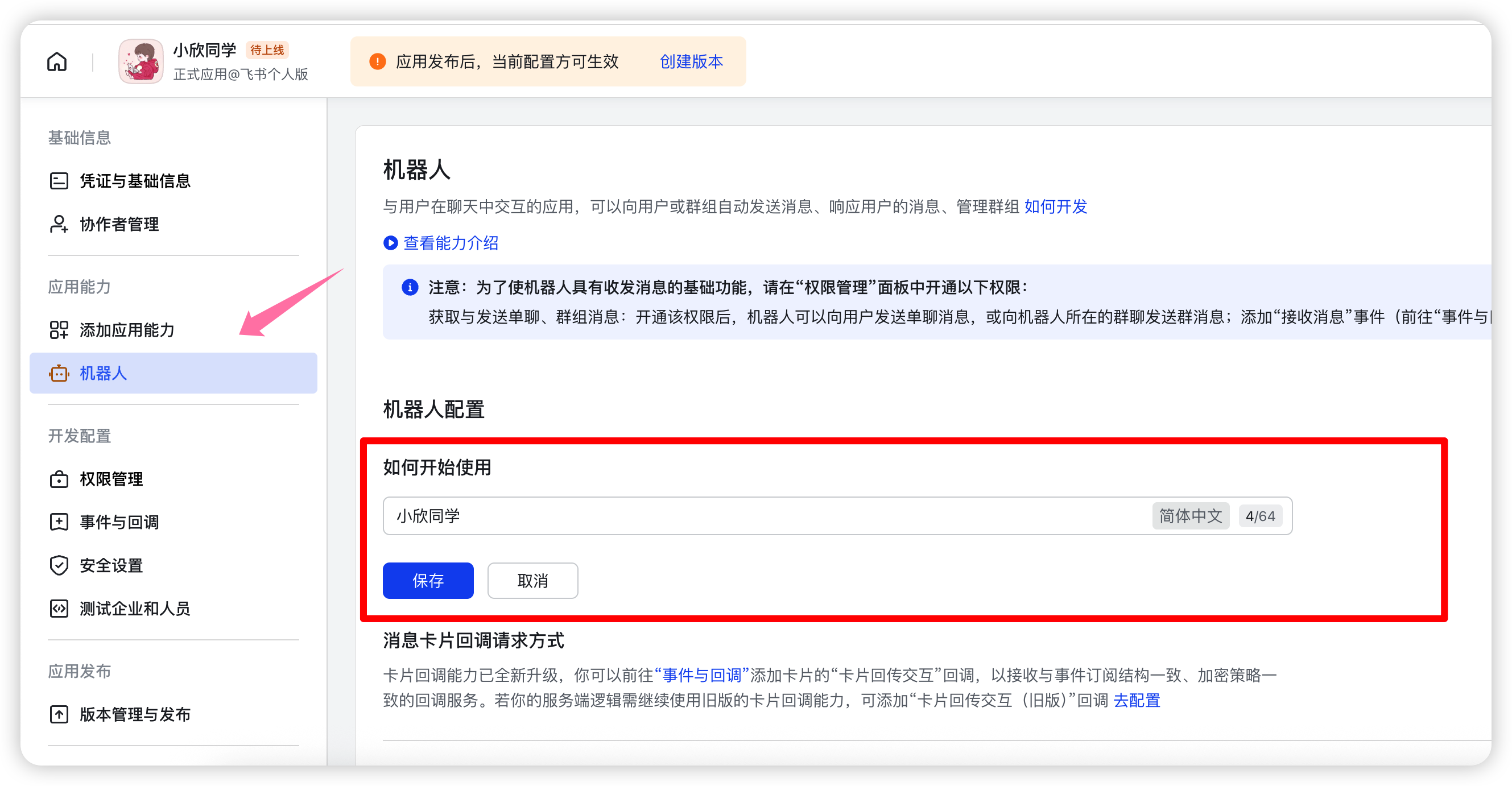Viewport: 1512px width, 786px height.
Task: Click the 测试企业和人员 code icon
Action: [59, 609]
